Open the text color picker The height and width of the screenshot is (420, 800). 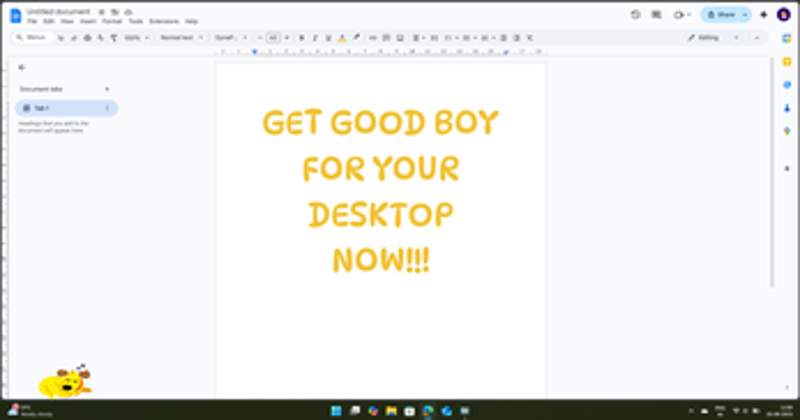tap(342, 38)
